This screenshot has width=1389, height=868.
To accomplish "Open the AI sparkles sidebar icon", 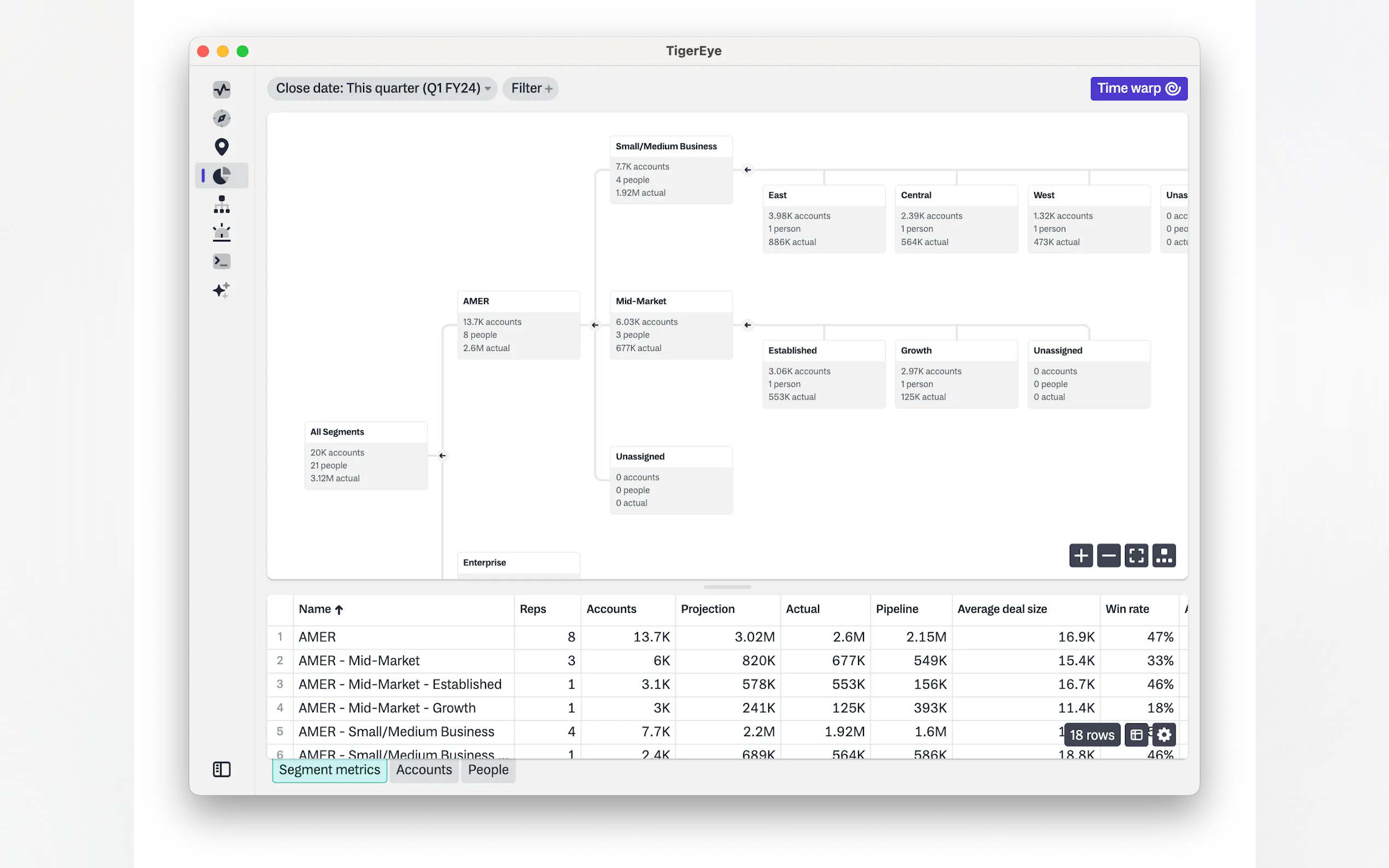I will click(x=221, y=290).
